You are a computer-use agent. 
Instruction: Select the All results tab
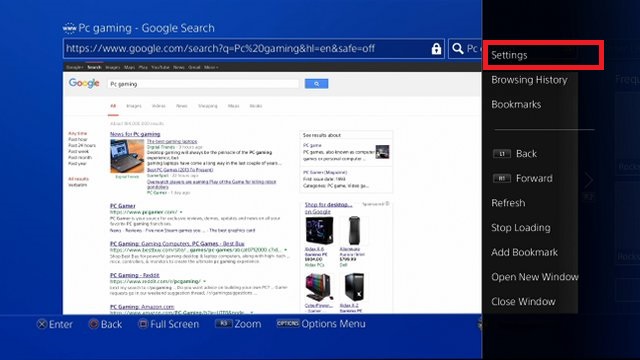point(113,106)
